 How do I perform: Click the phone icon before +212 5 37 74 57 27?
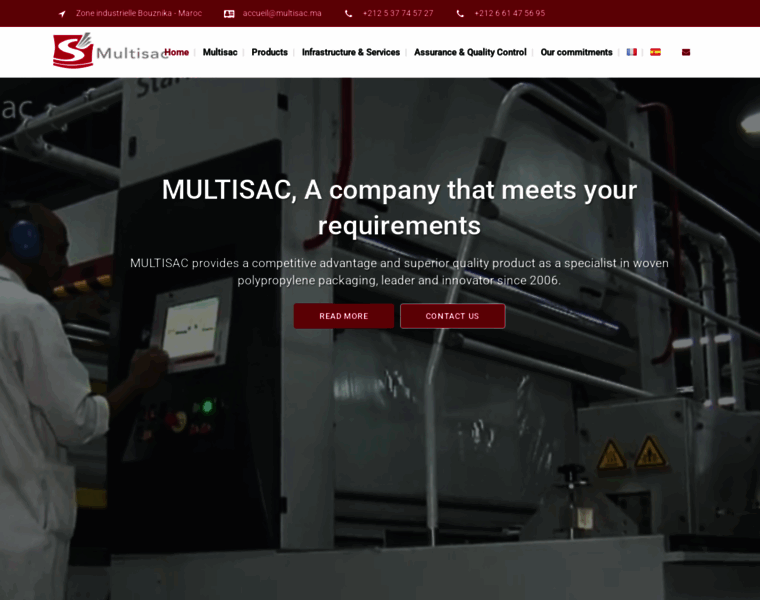[x=348, y=14]
